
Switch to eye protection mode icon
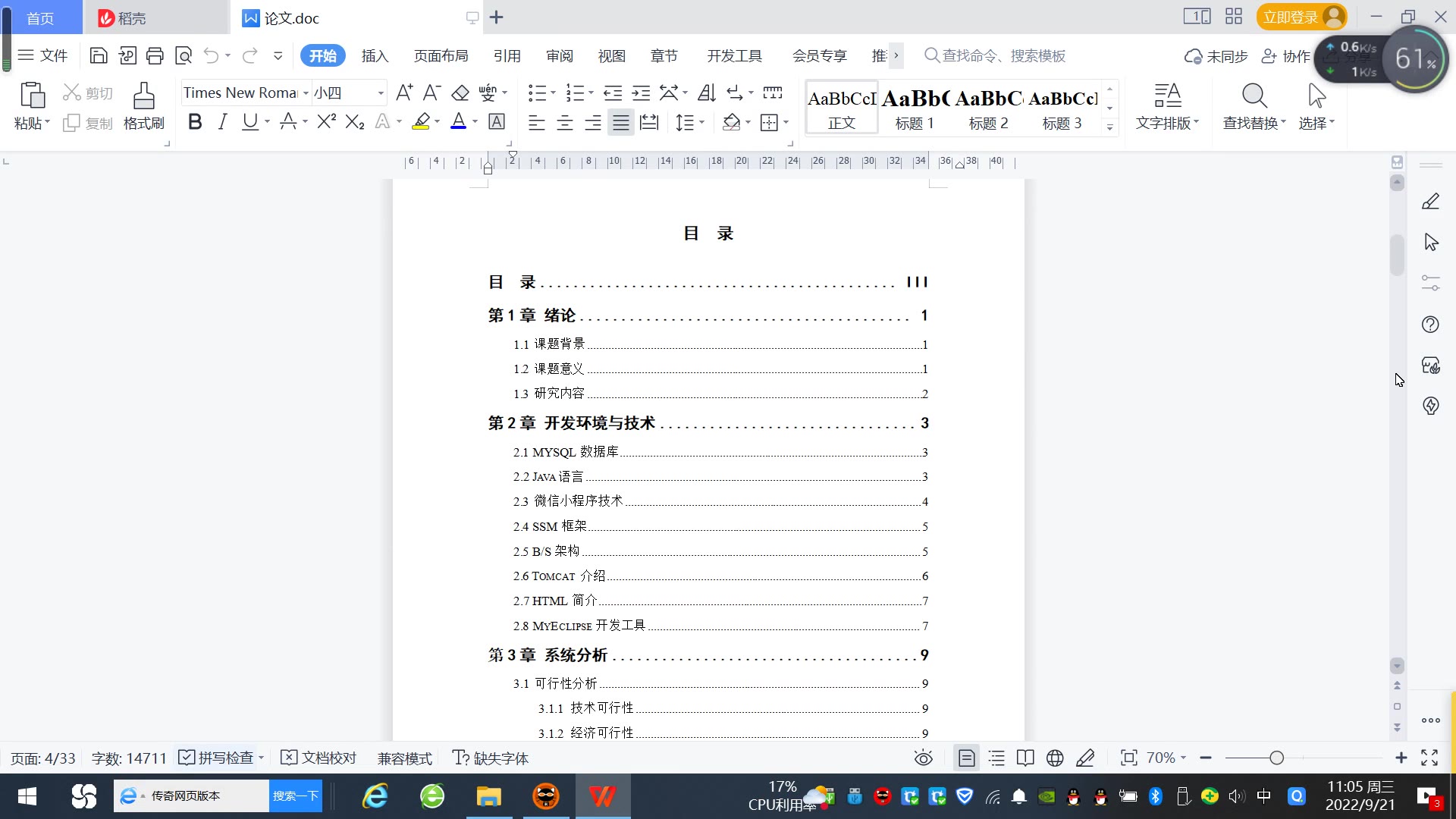click(923, 758)
